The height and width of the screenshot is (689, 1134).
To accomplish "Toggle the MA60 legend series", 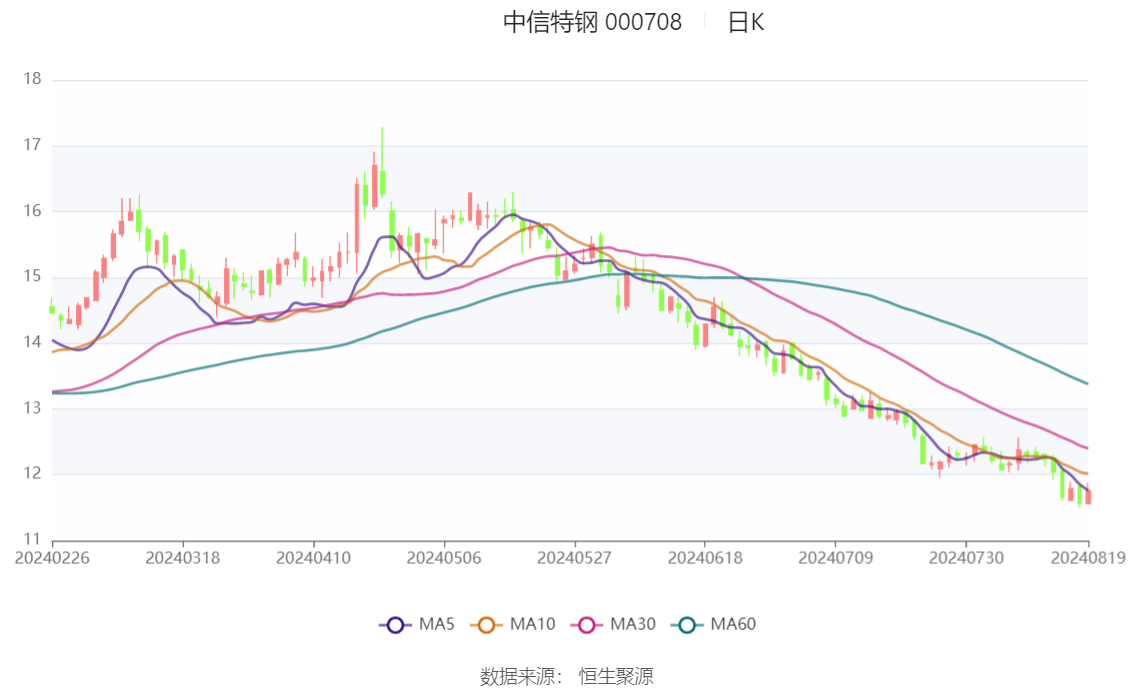I will (714, 625).
